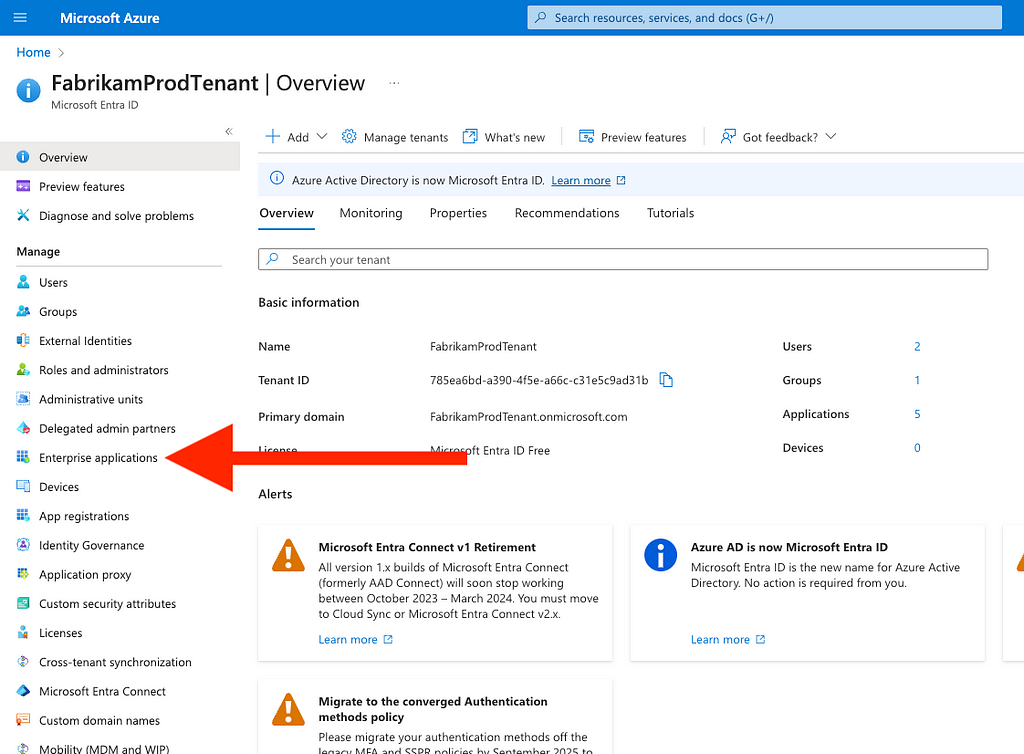Click the Search your tenant field
Screen dimensions: 1024x754
pos(623,259)
